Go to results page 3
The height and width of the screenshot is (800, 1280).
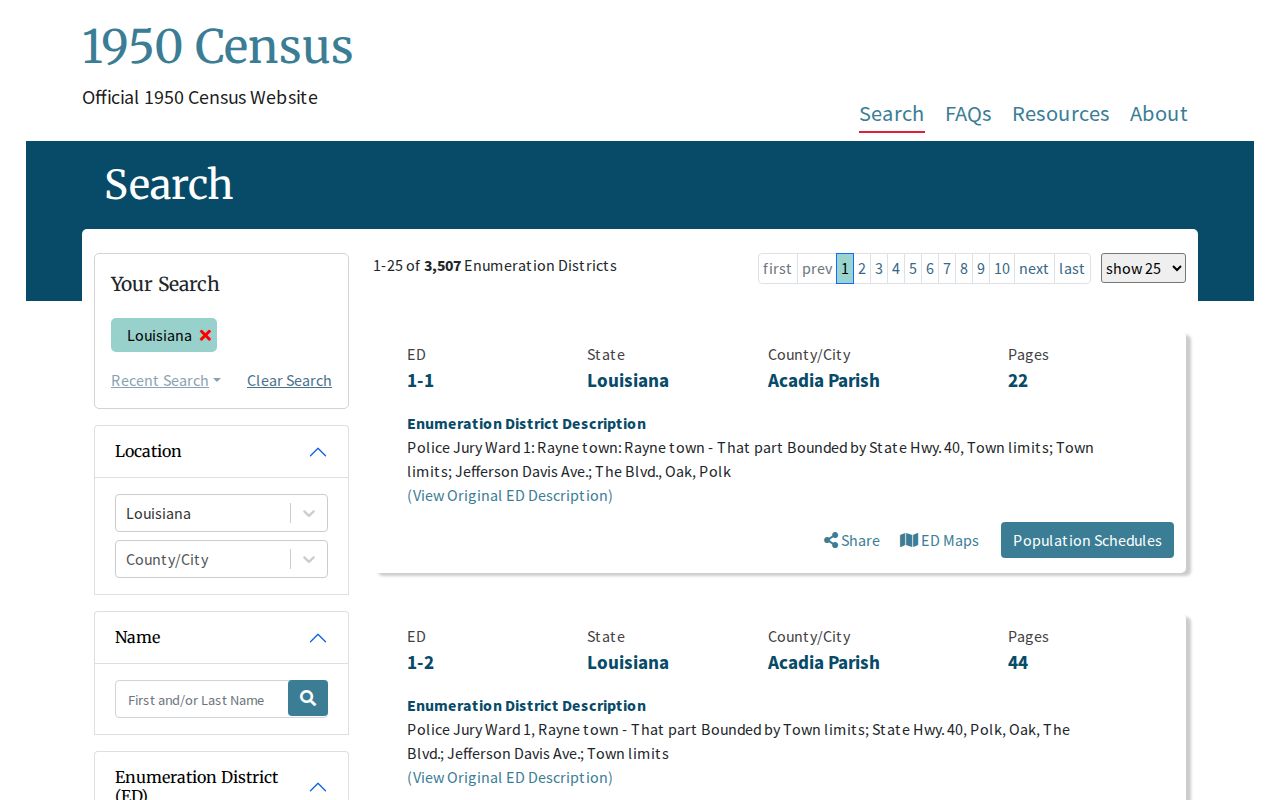879,268
